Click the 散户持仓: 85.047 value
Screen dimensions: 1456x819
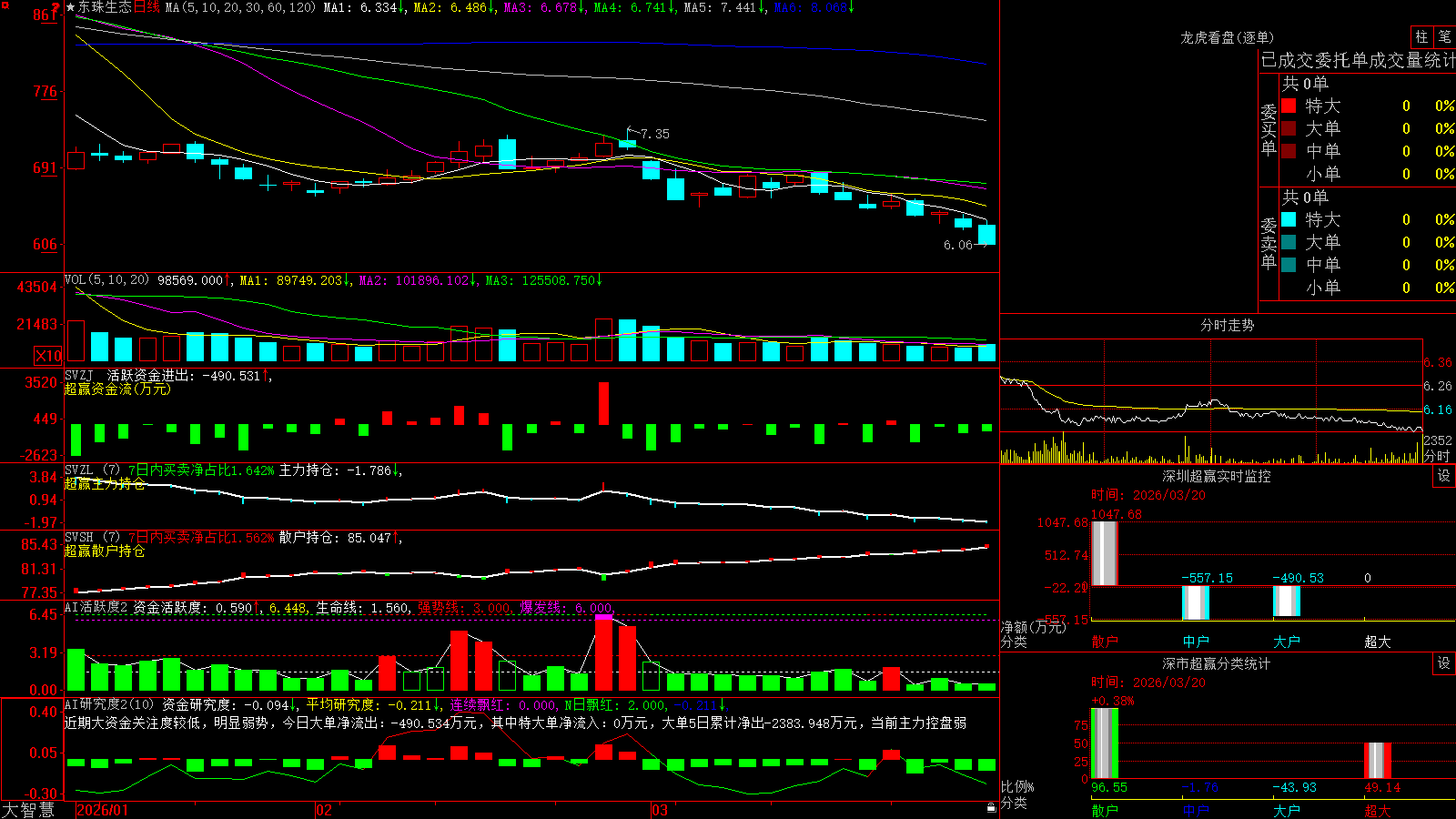pos(340,538)
